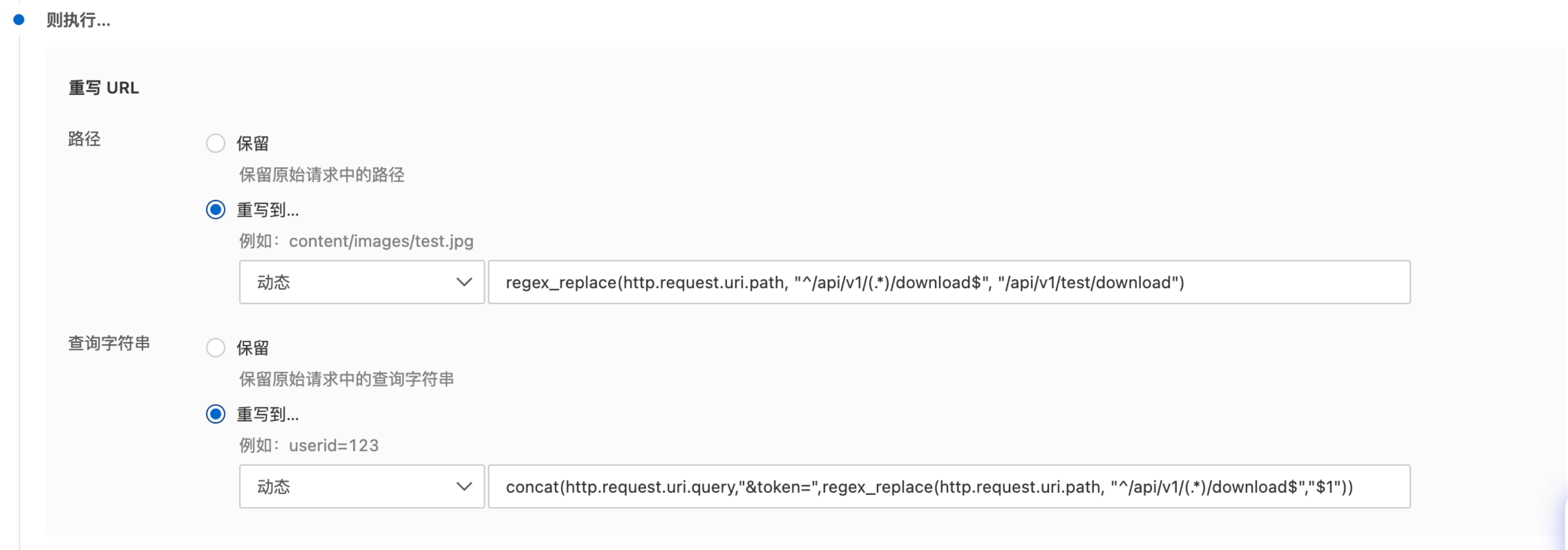Viewport: 1568px width, 550px height.
Task: Click the chevron arrow in the query 动态 selector
Action: pos(464,487)
